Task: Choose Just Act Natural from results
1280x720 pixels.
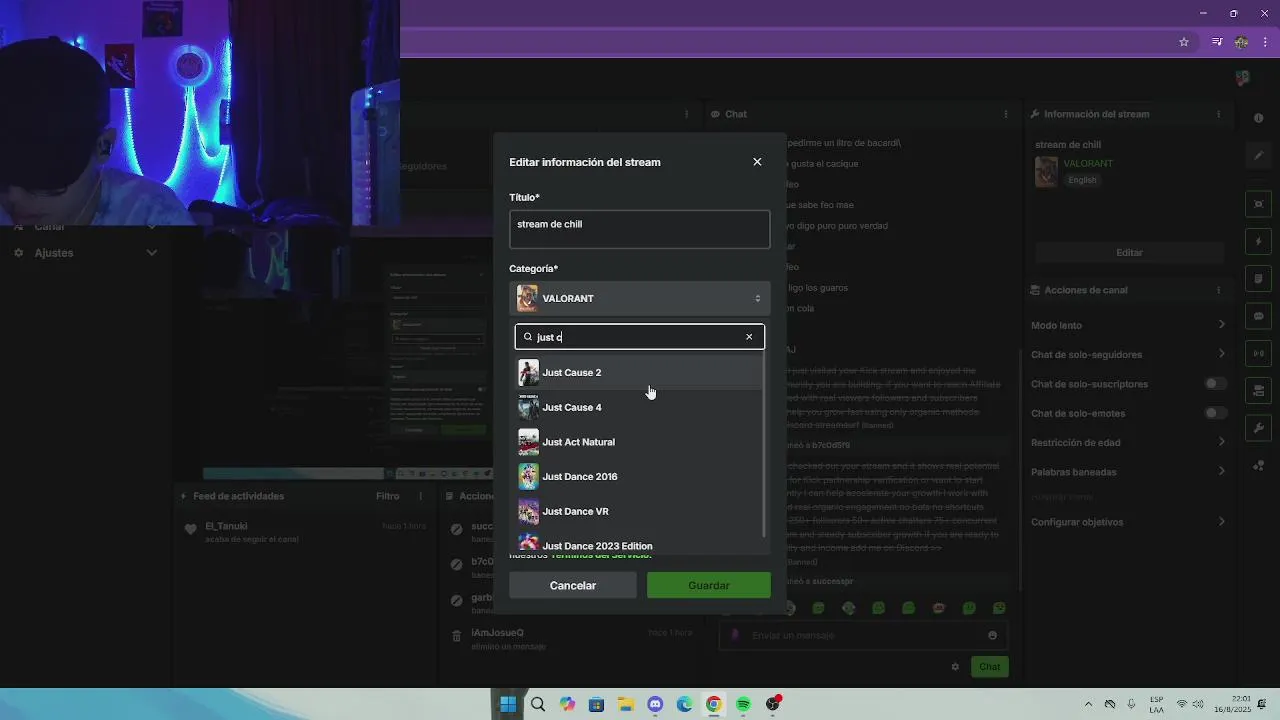Action: [x=640, y=442]
